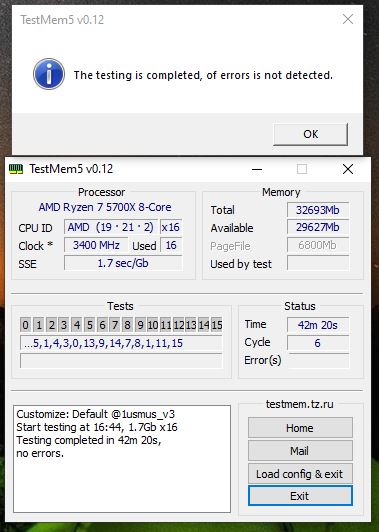Close the TestMem5 main window
This screenshot has width=379, height=532.
click(348, 169)
